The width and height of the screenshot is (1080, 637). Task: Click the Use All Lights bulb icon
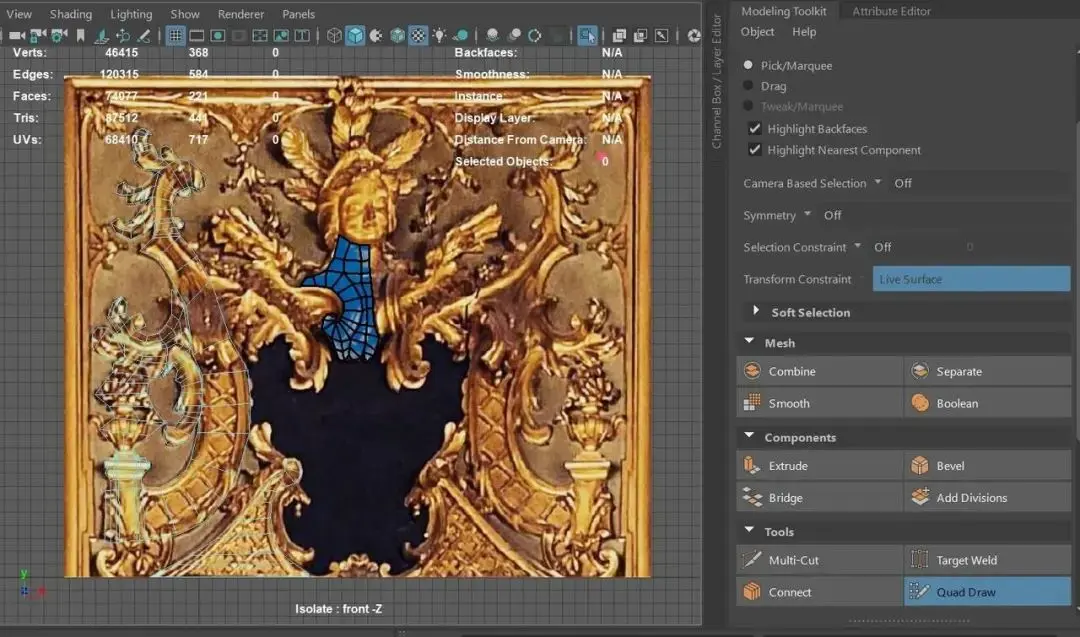point(439,35)
